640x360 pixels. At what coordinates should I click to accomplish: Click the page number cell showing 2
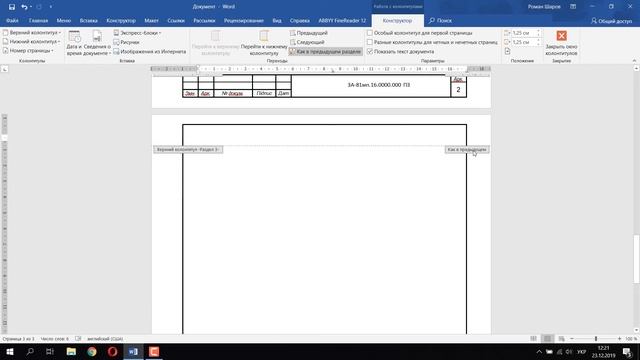point(458,90)
